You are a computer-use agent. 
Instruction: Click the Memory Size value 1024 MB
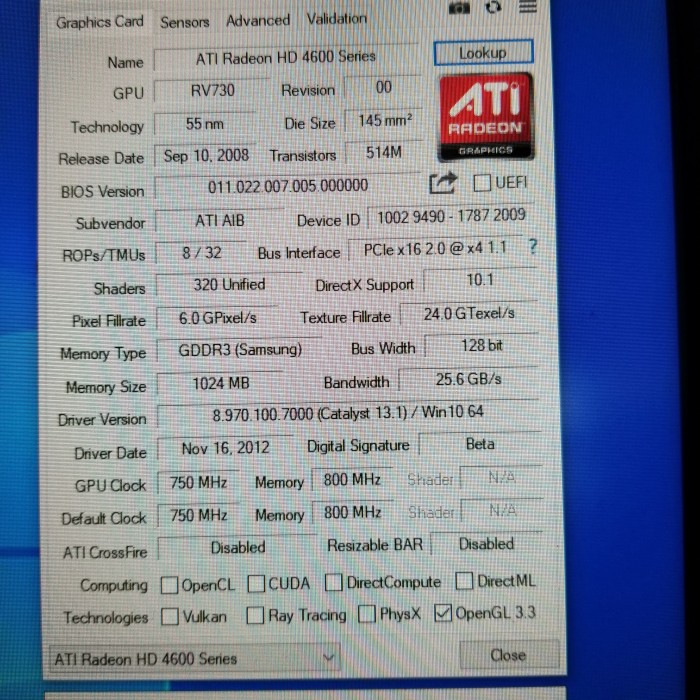click(x=221, y=383)
